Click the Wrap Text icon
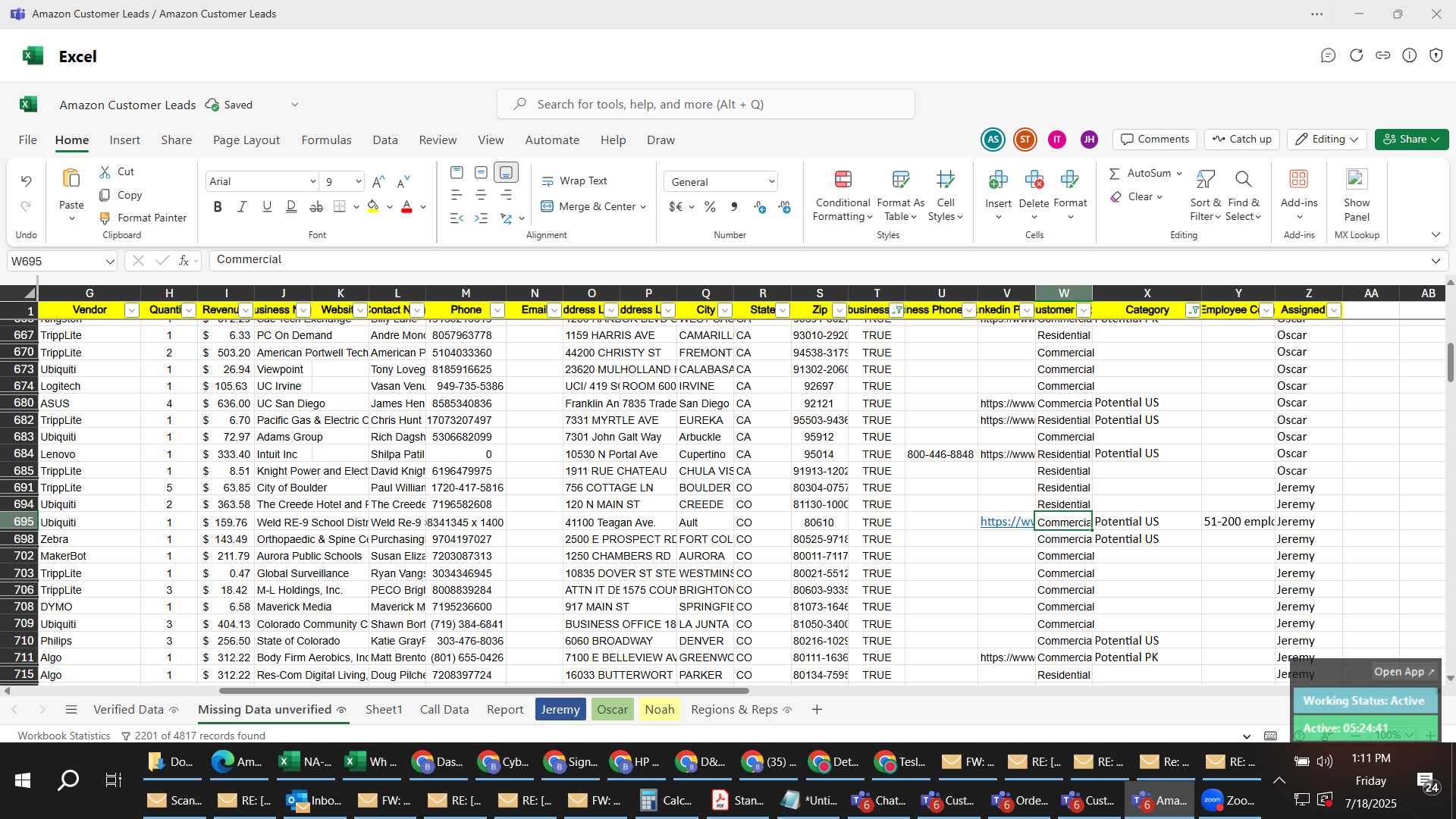 [x=548, y=181]
